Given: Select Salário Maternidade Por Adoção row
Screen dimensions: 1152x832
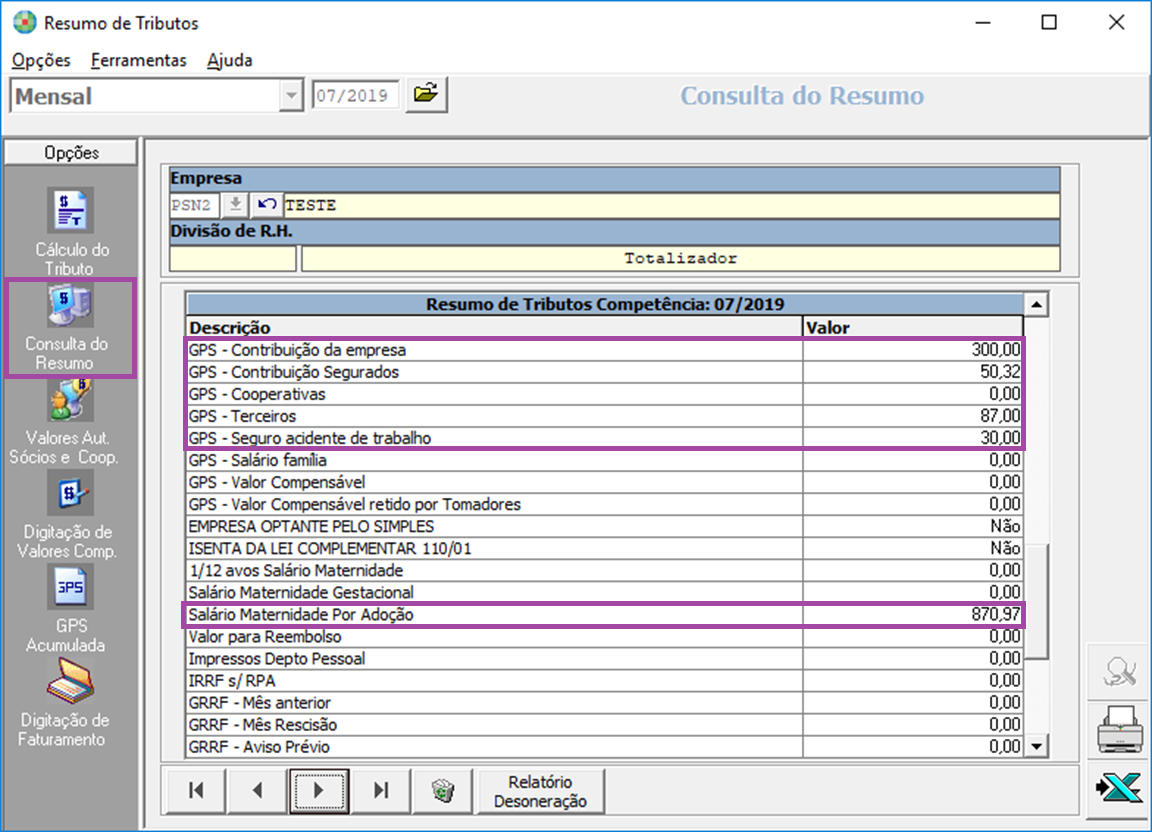Looking at the screenshot, I should (x=605, y=614).
